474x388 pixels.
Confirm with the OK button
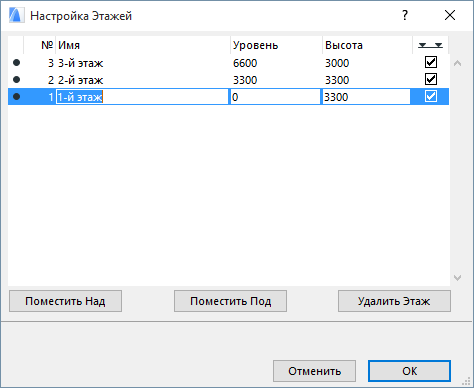tap(409, 371)
